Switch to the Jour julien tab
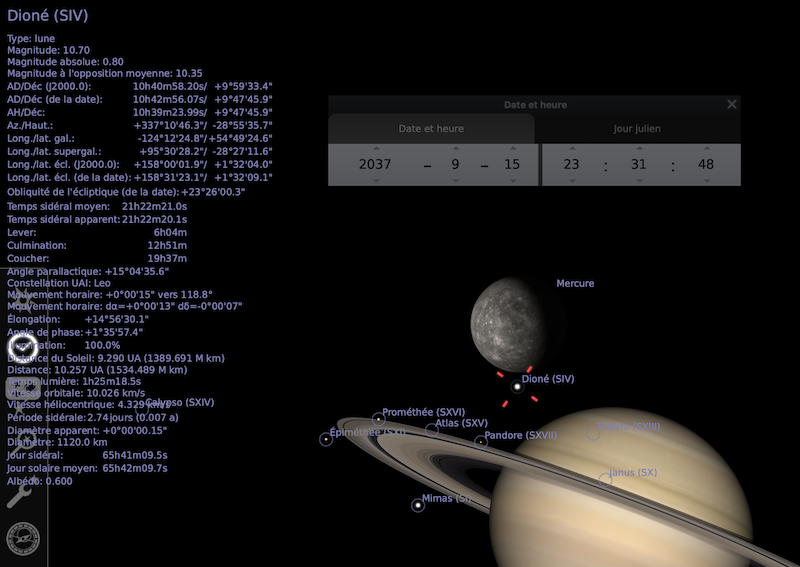The height and width of the screenshot is (567, 800). [x=637, y=129]
